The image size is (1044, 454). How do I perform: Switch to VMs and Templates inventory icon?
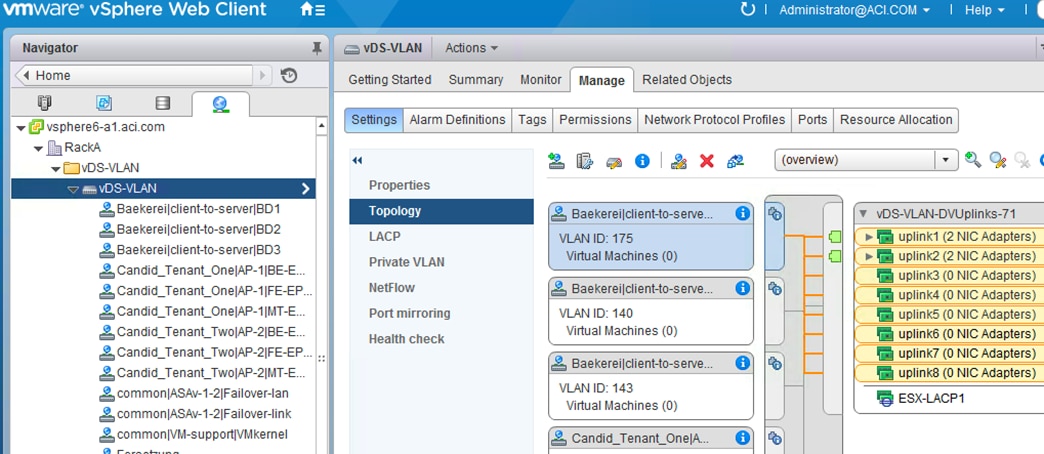point(104,103)
